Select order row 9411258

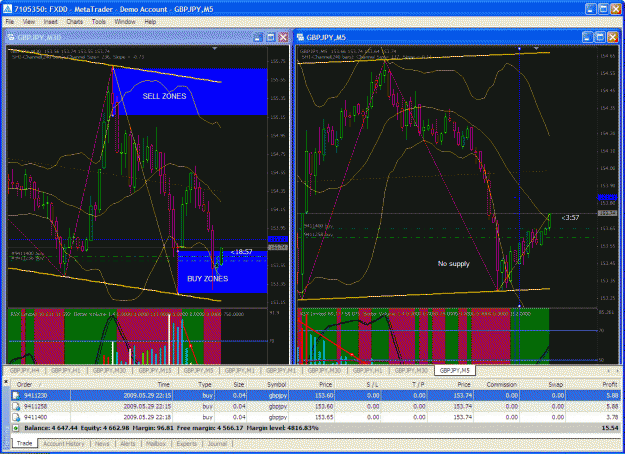[316, 407]
